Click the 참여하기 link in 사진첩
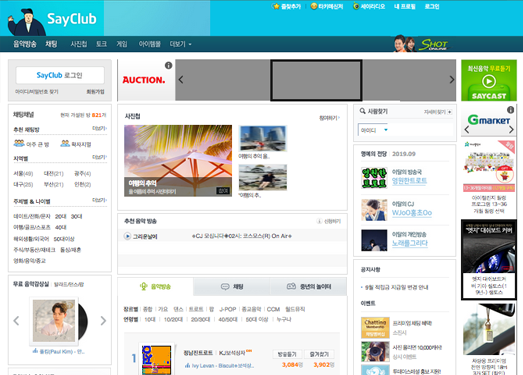Viewport: 523px width, 375px height. pyautogui.click(x=329, y=118)
